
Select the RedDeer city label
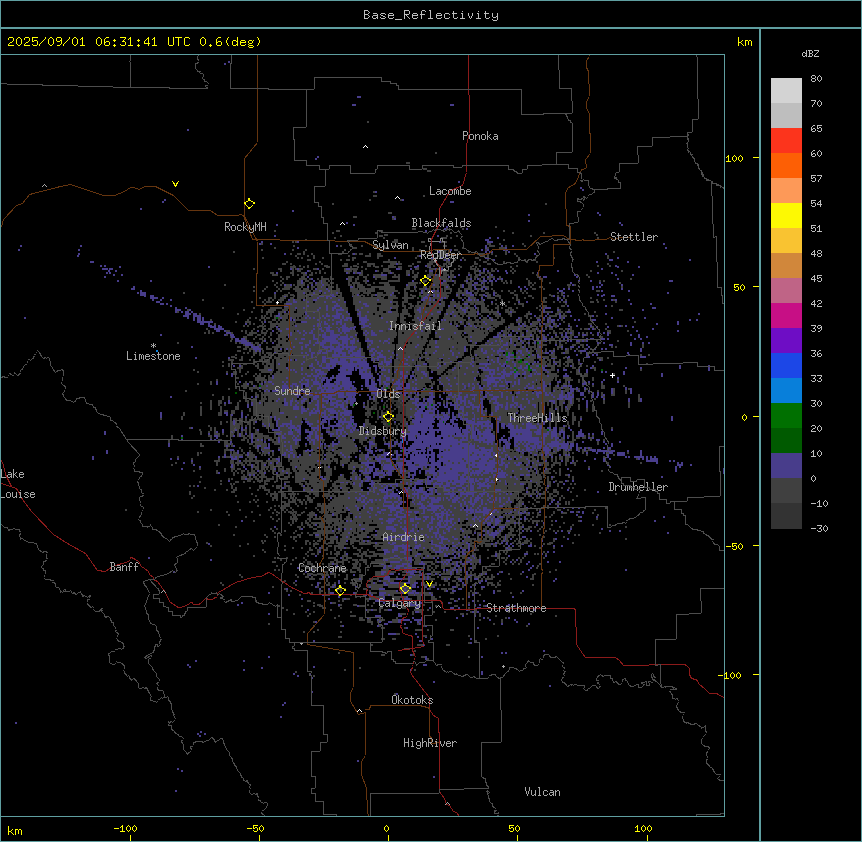pyautogui.click(x=440, y=254)
